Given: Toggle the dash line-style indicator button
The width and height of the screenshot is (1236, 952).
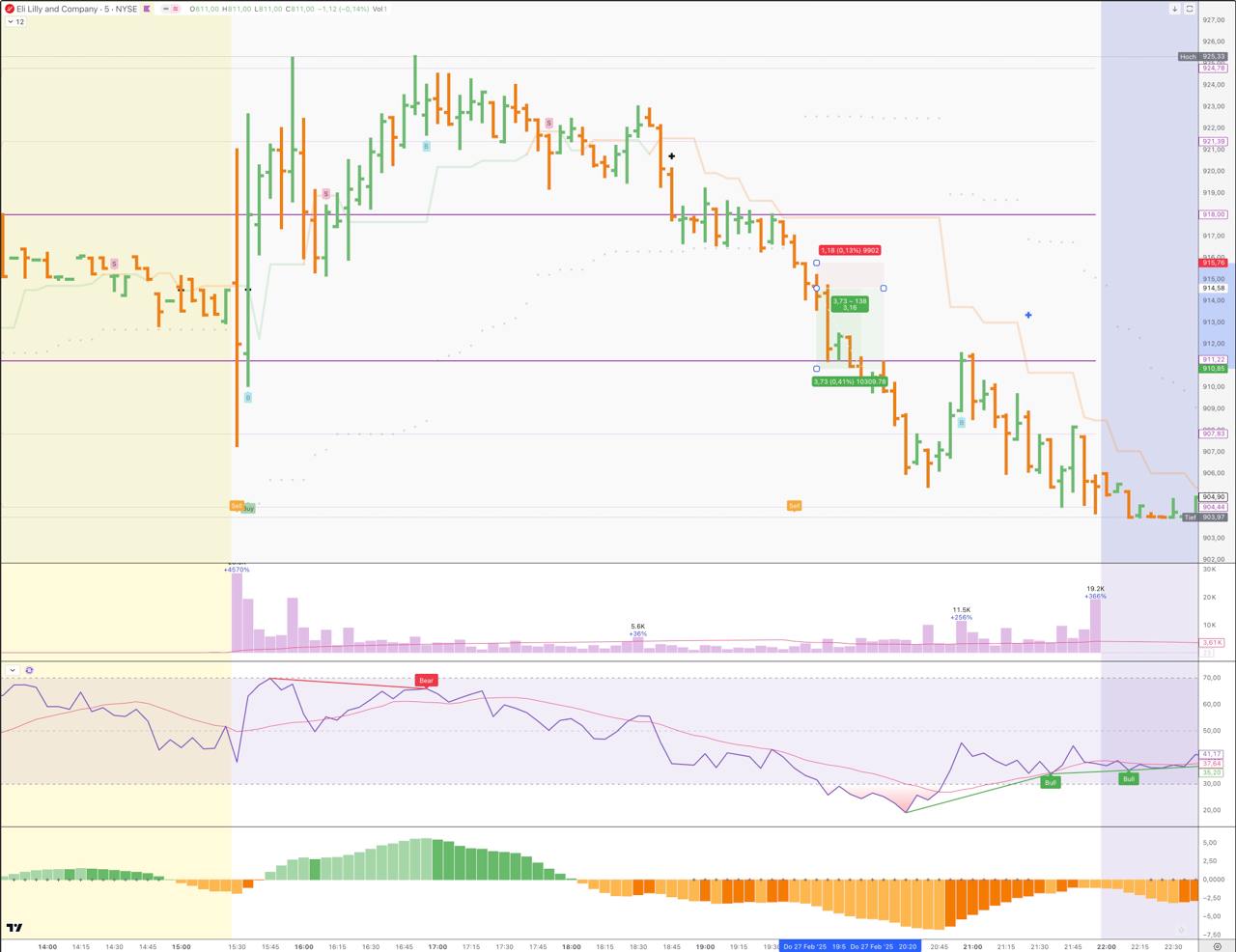Looking at the screenshot, I should pyautogui.click(x=165, y=9).
